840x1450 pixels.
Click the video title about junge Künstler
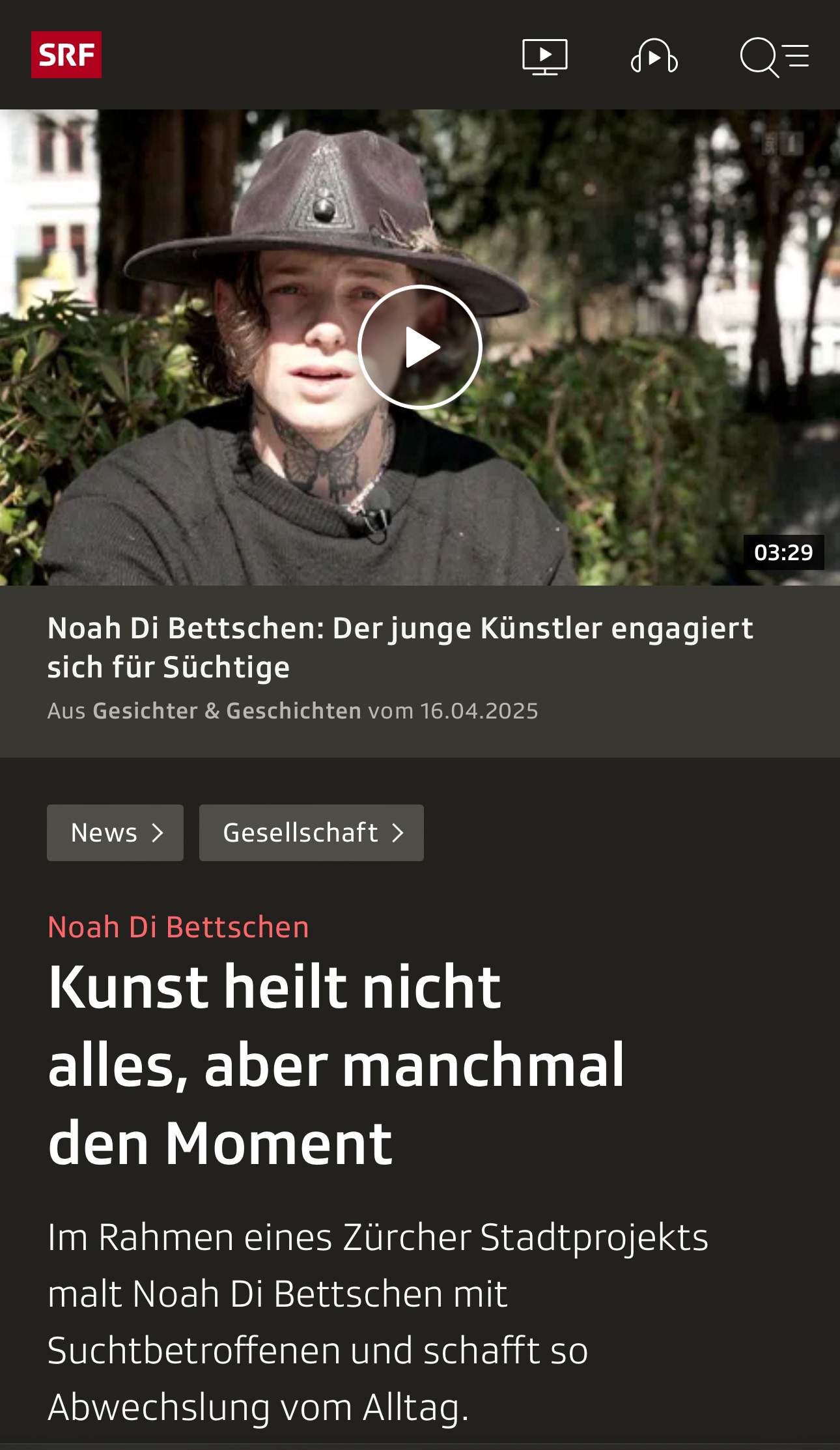pyautogui.click(x=400, y=647)
